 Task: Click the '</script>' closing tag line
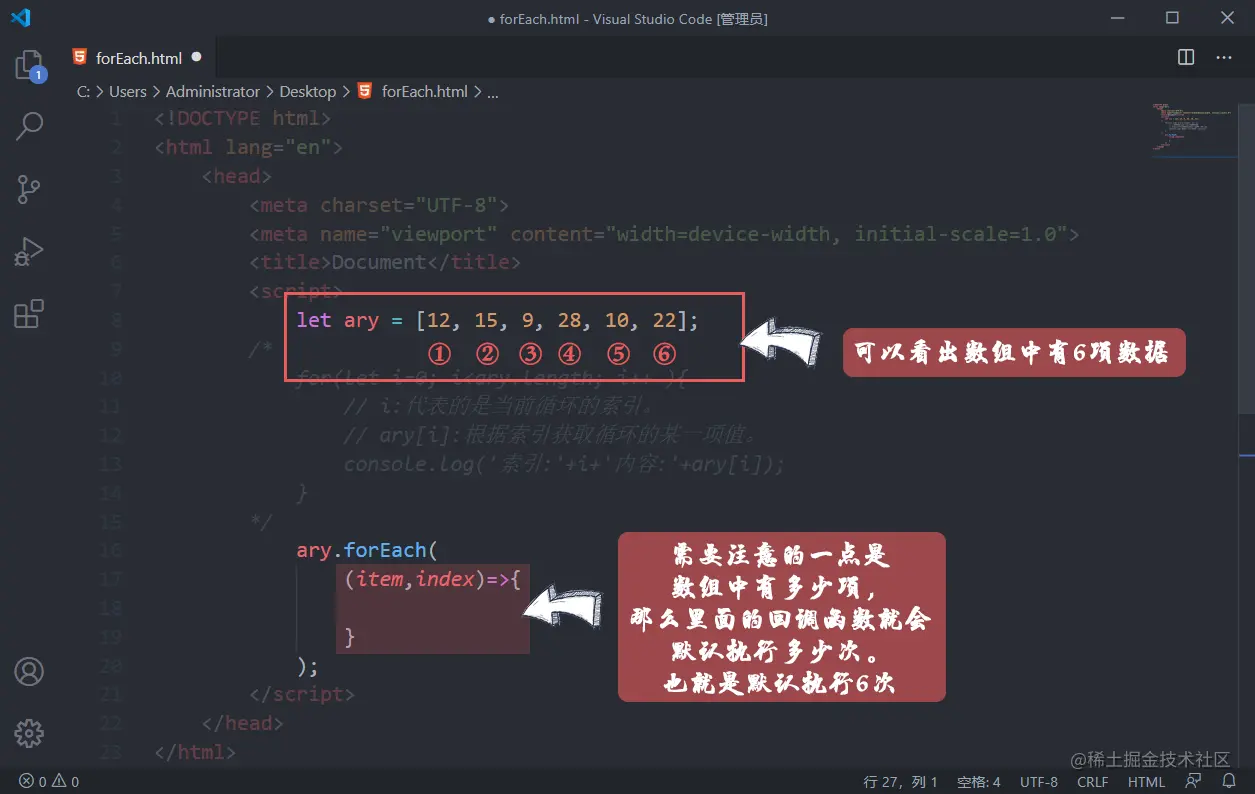pyautogui.click(x=302, y=694)
